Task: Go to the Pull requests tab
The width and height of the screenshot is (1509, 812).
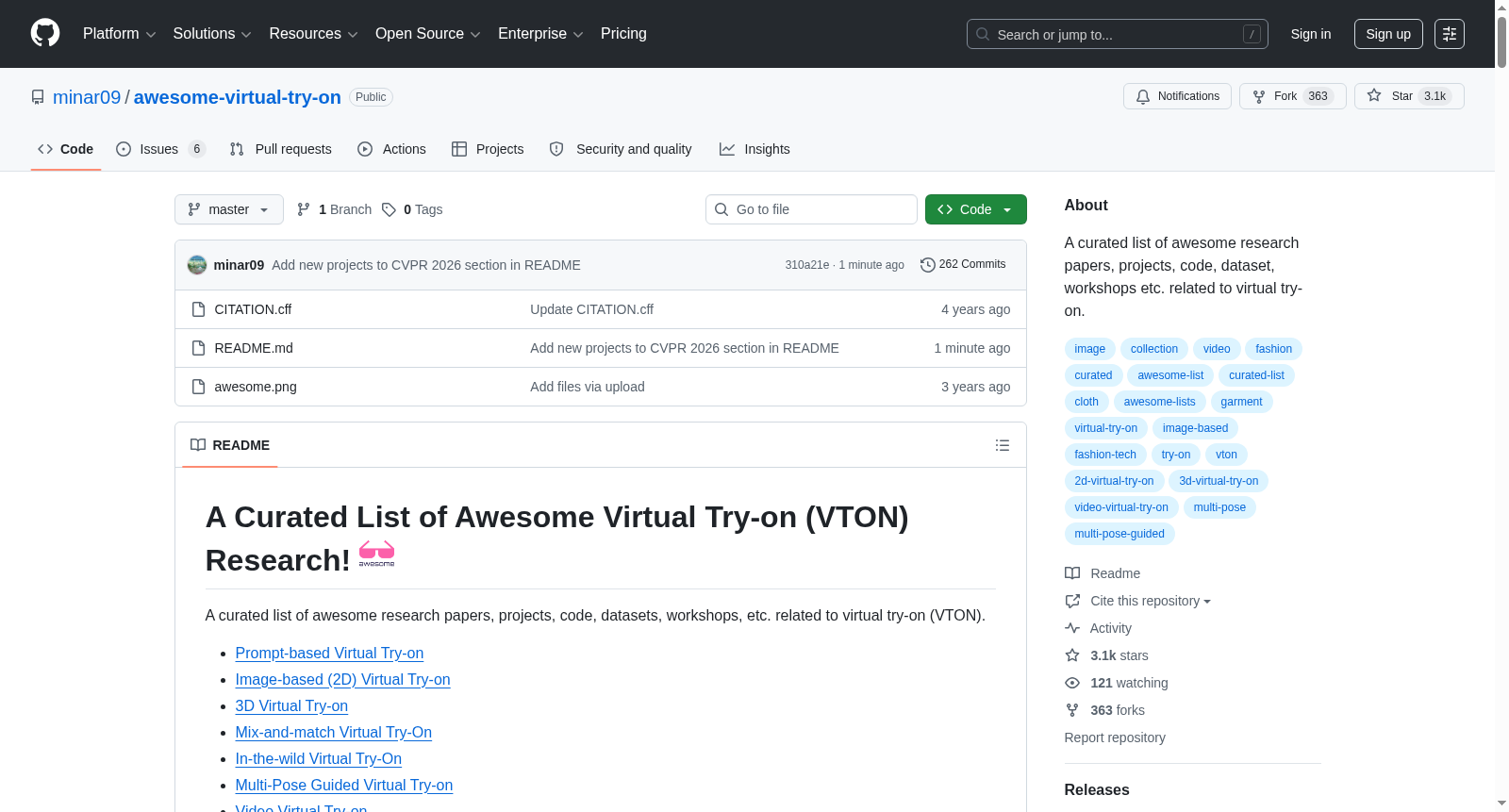Action: pos(280,149)
